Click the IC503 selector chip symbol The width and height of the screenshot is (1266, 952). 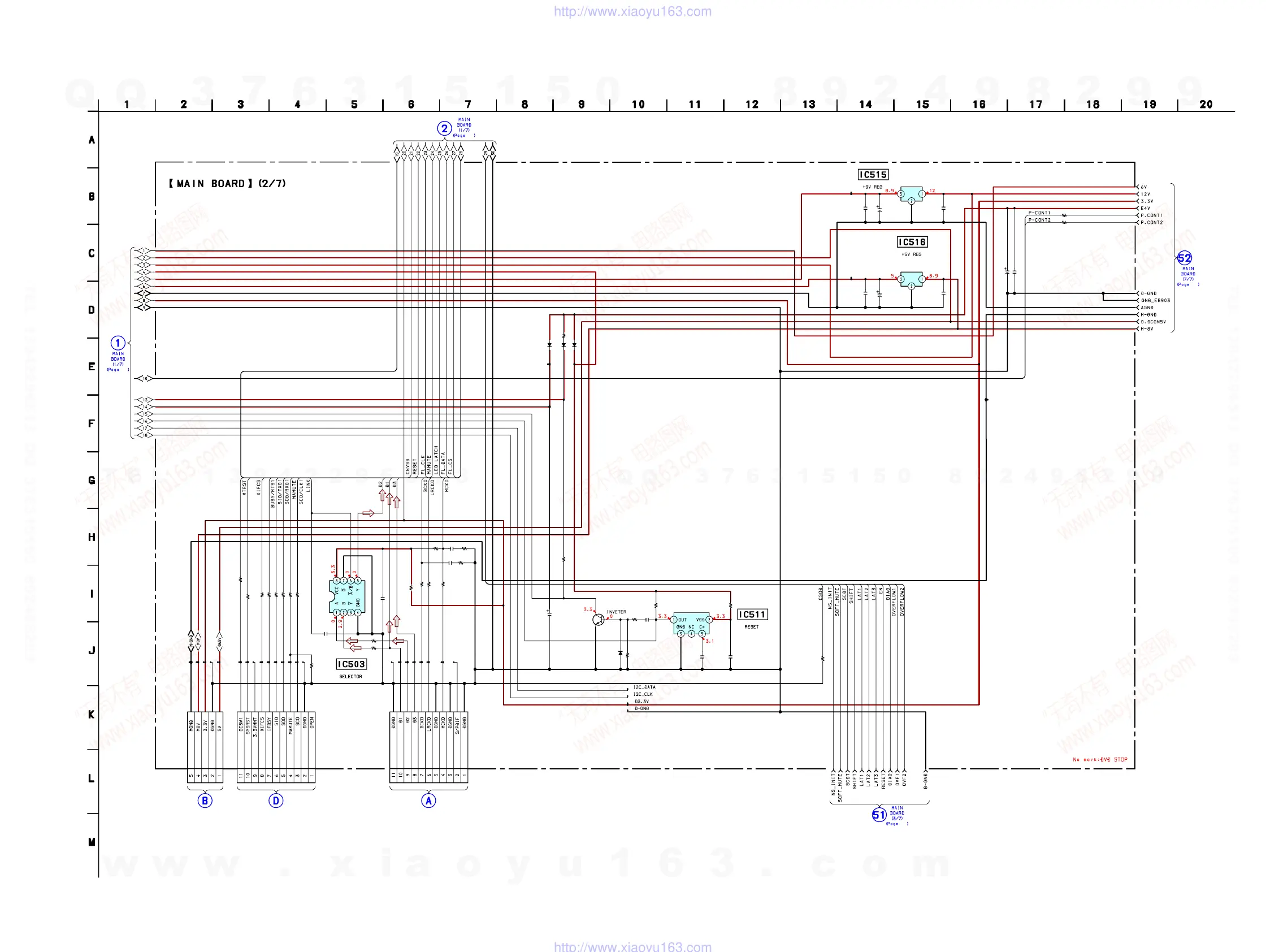coord(348,596)
